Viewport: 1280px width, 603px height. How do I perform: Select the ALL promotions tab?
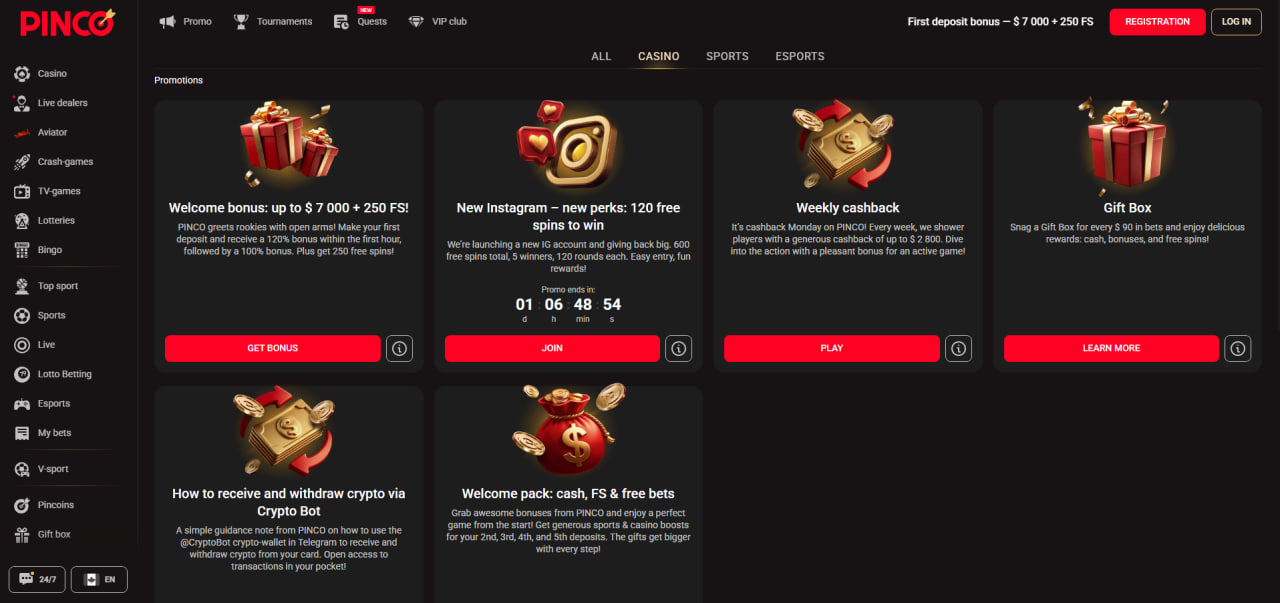point(601,56)
